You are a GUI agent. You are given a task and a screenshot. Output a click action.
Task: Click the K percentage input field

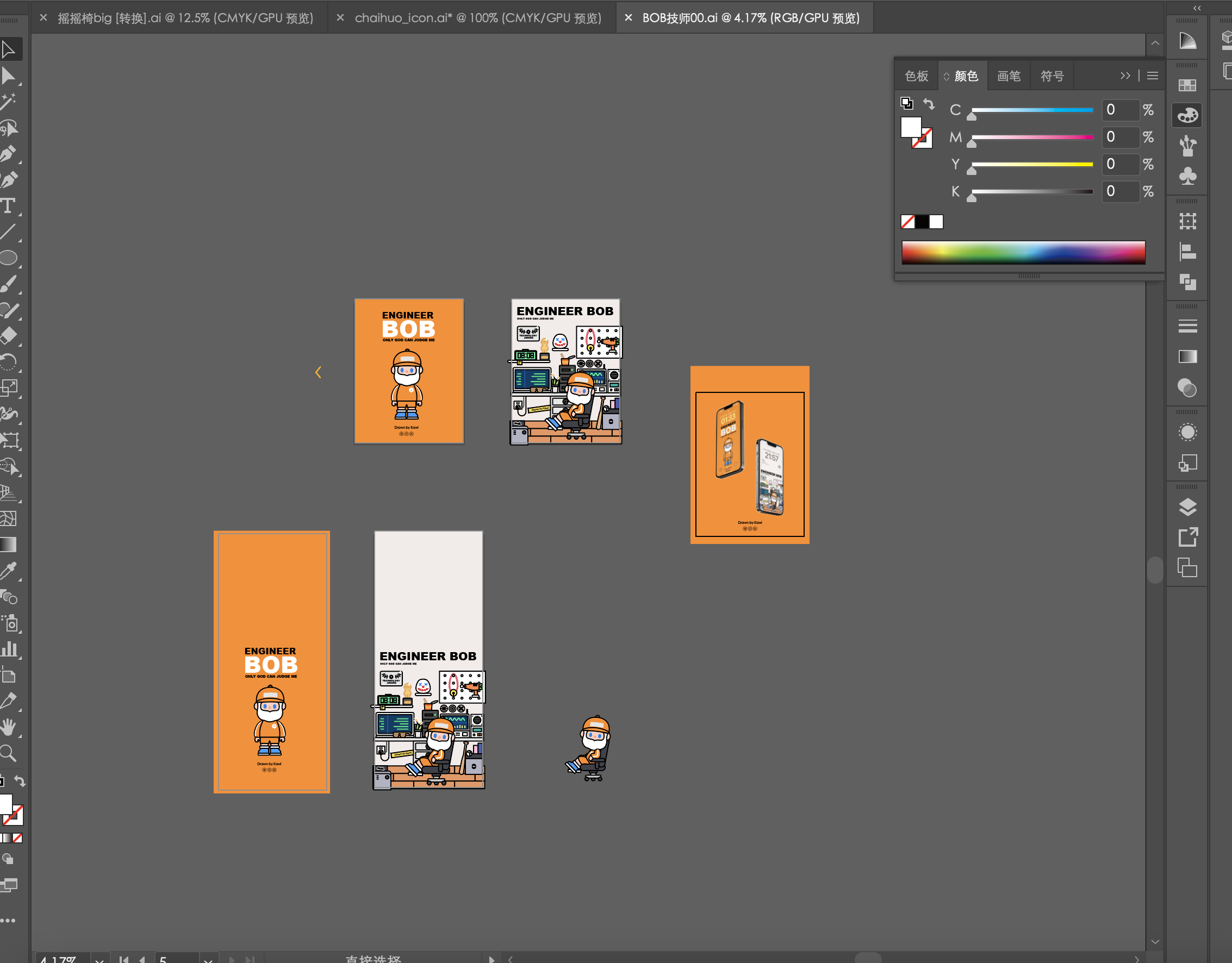coord(1121,191)
